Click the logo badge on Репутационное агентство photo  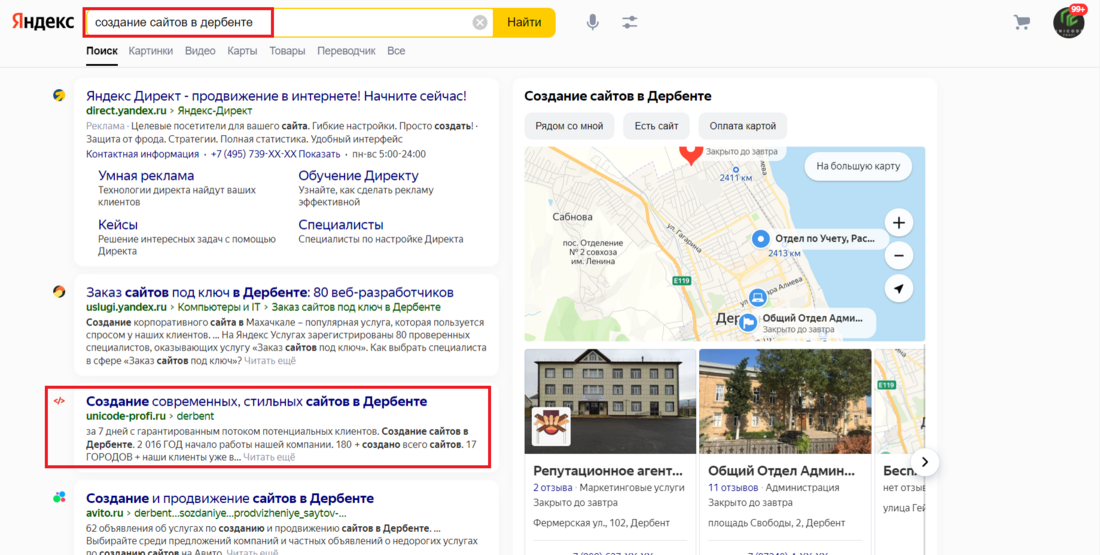(551, 427)
